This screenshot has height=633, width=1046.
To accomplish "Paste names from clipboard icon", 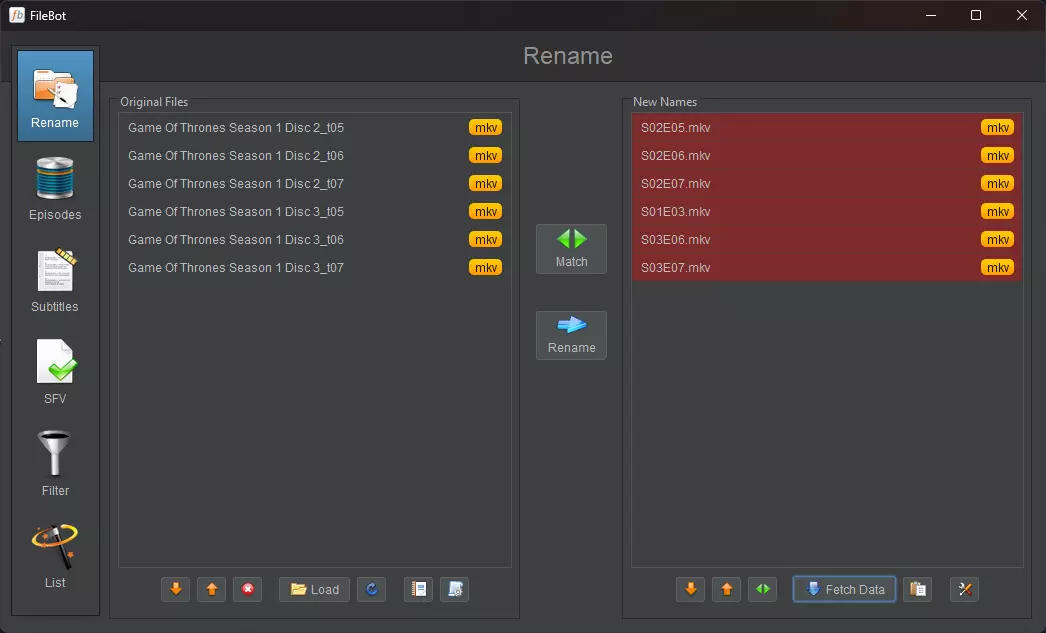I will coord(918,590).
